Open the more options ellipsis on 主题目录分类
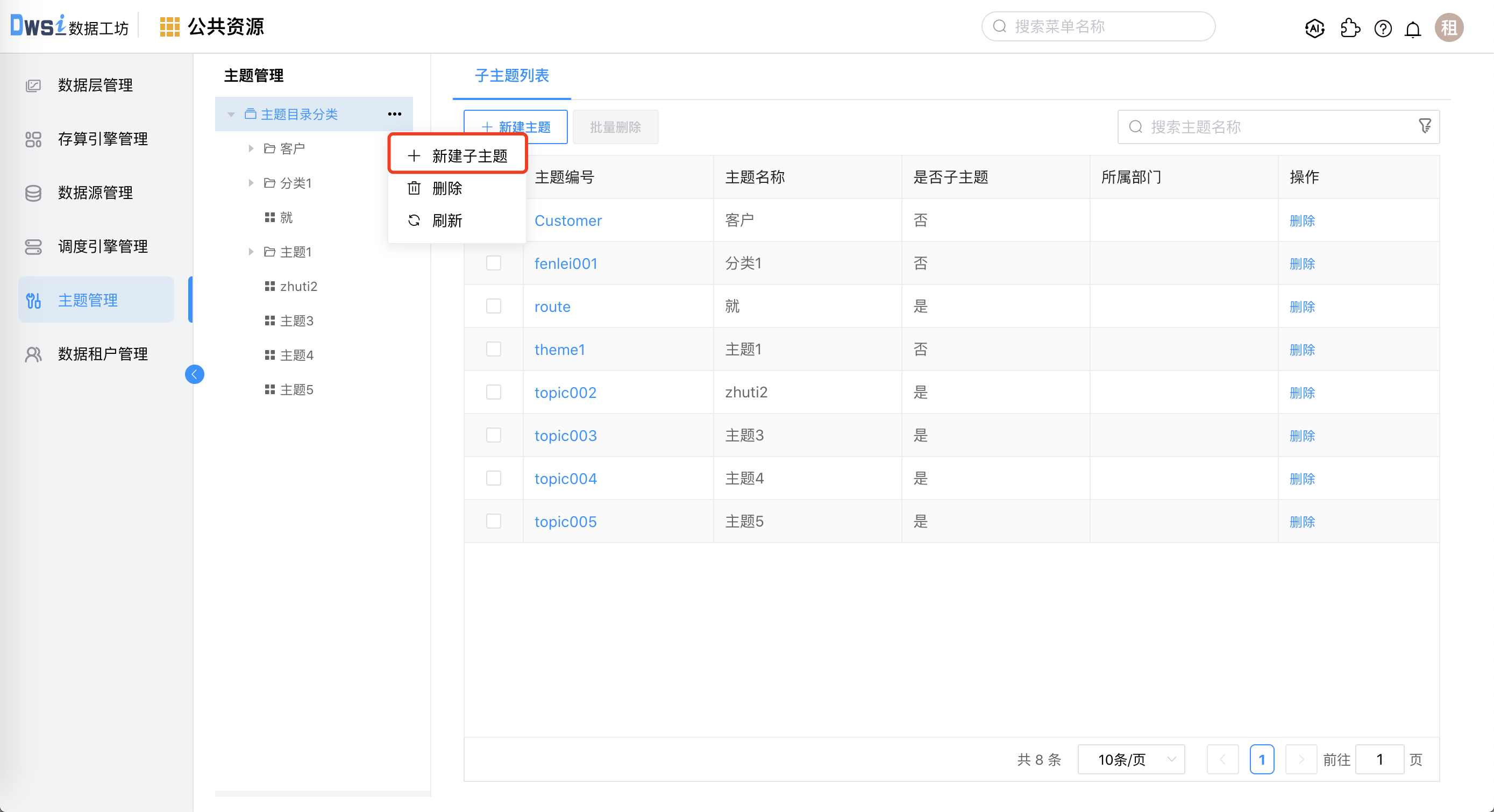1494x812 pixels. click(394, 114)
